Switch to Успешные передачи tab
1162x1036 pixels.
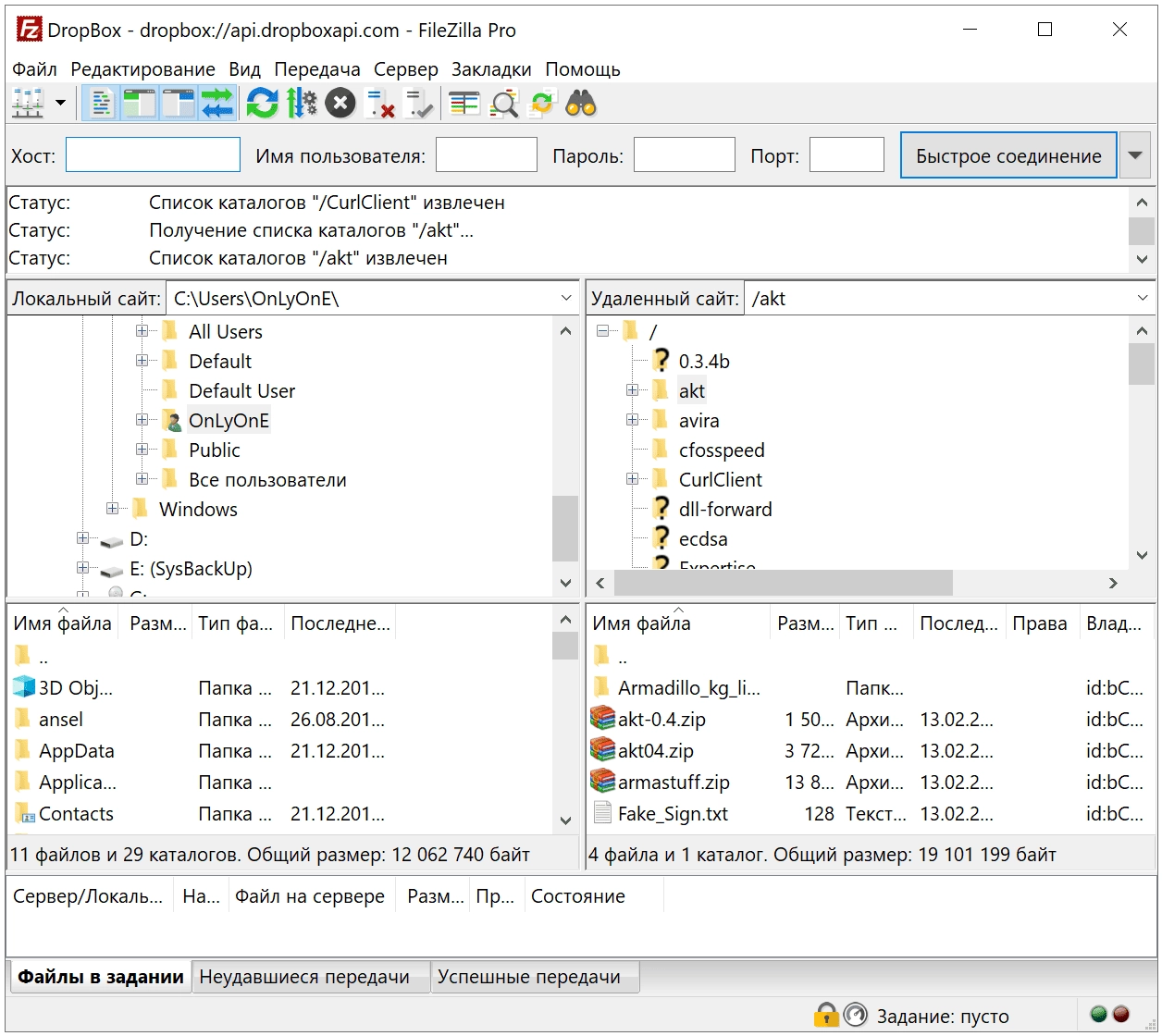click(x=535, y=977)
